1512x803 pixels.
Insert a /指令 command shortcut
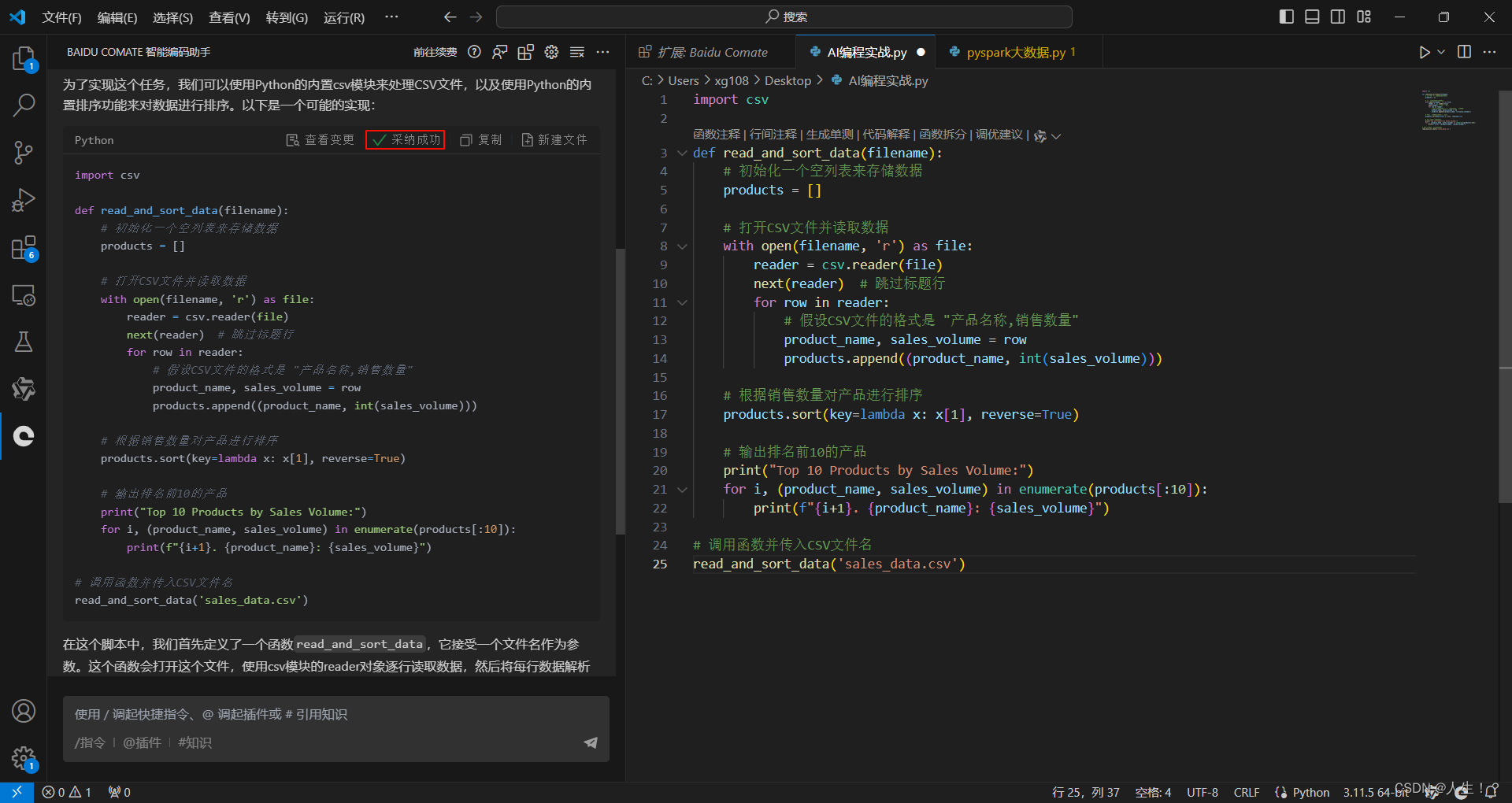(90, 742)
